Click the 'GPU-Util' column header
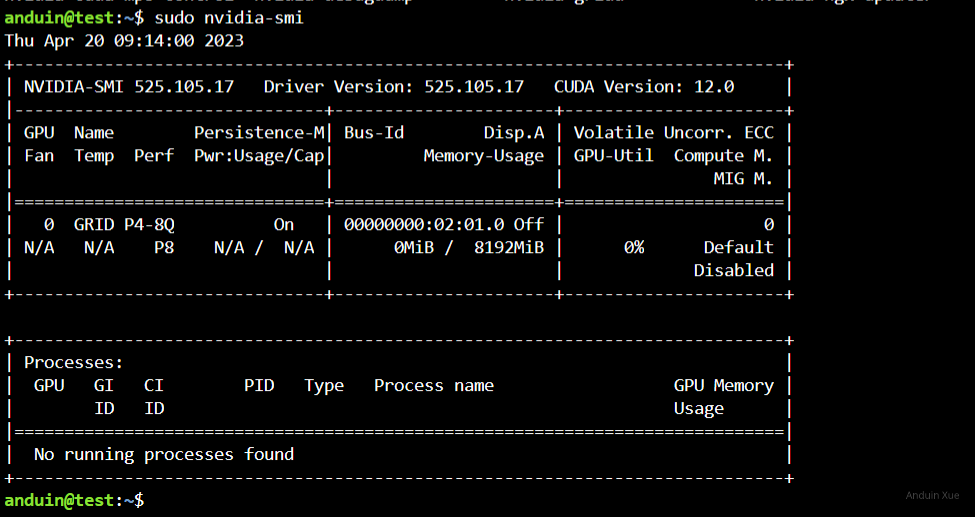Image resolution: width=975 pixels, height=517 pixels. [613, 156]
